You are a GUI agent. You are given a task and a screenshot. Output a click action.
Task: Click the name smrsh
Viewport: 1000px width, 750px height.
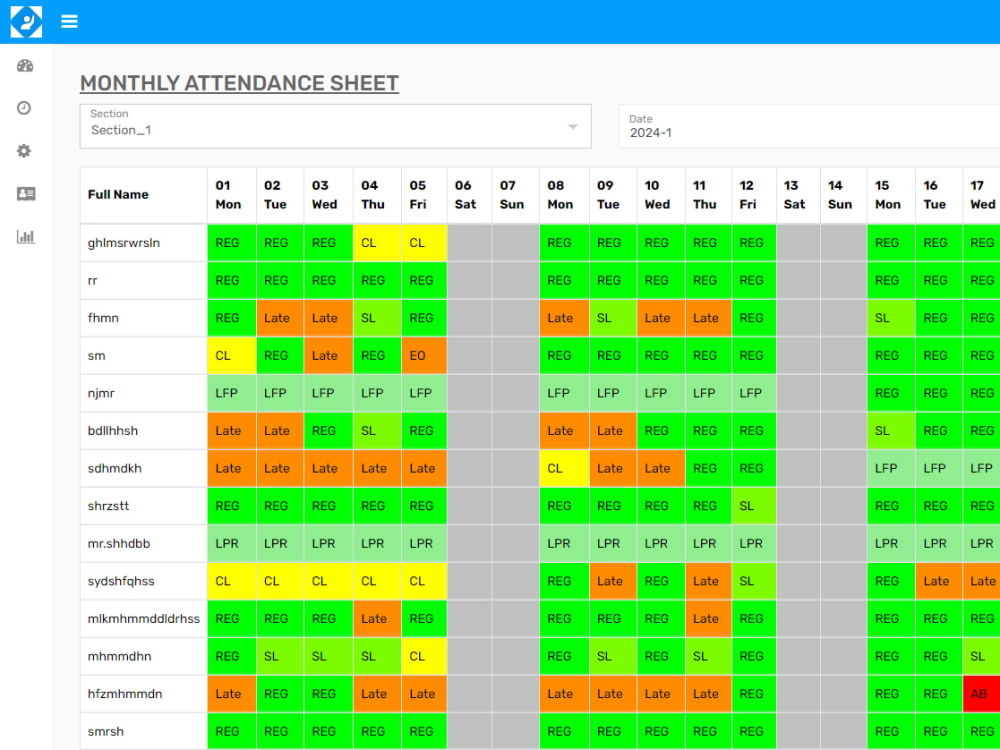click(x=106, y=732)
